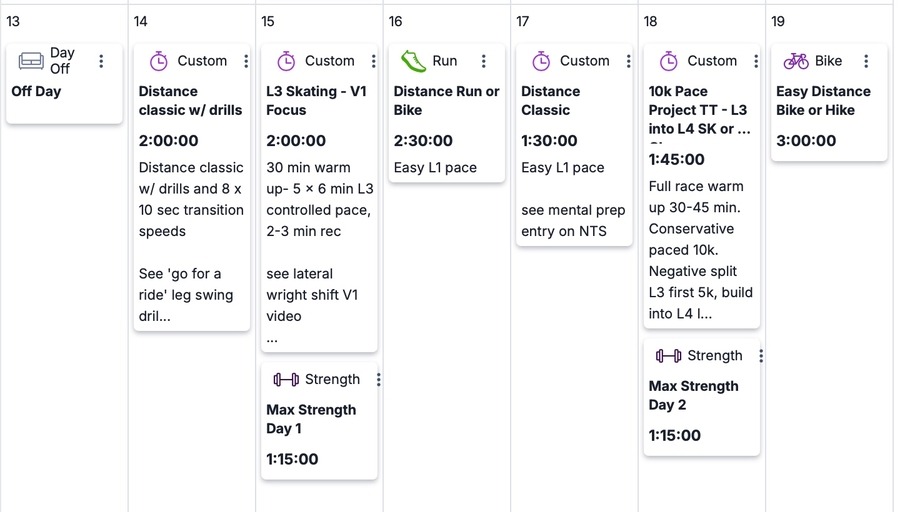Screen dimensions: 900x512
Task: Click the stopwatch icon on L3 Skating card
Action: (286, 61)
